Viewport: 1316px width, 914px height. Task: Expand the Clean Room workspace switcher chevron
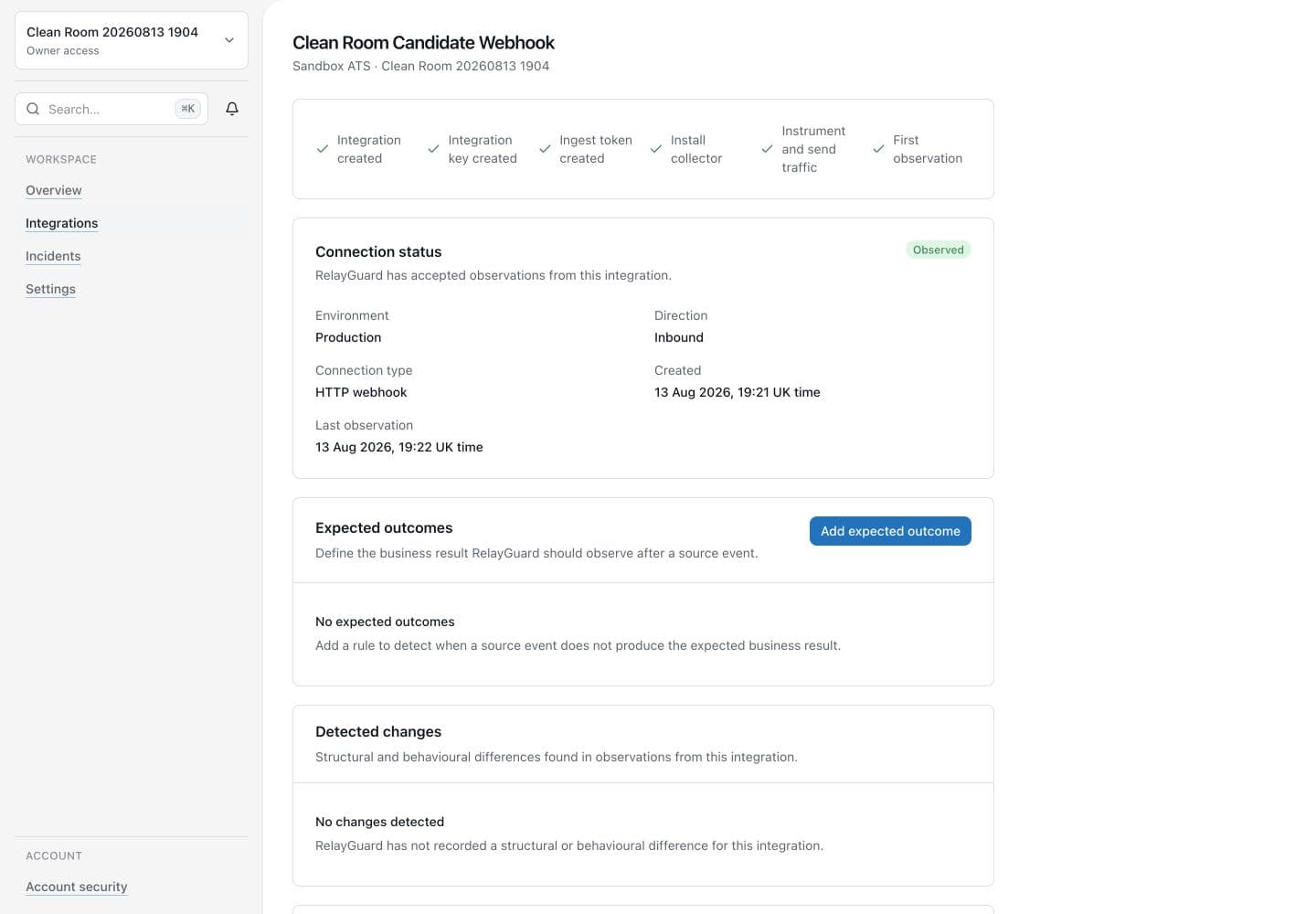(229, 40)
